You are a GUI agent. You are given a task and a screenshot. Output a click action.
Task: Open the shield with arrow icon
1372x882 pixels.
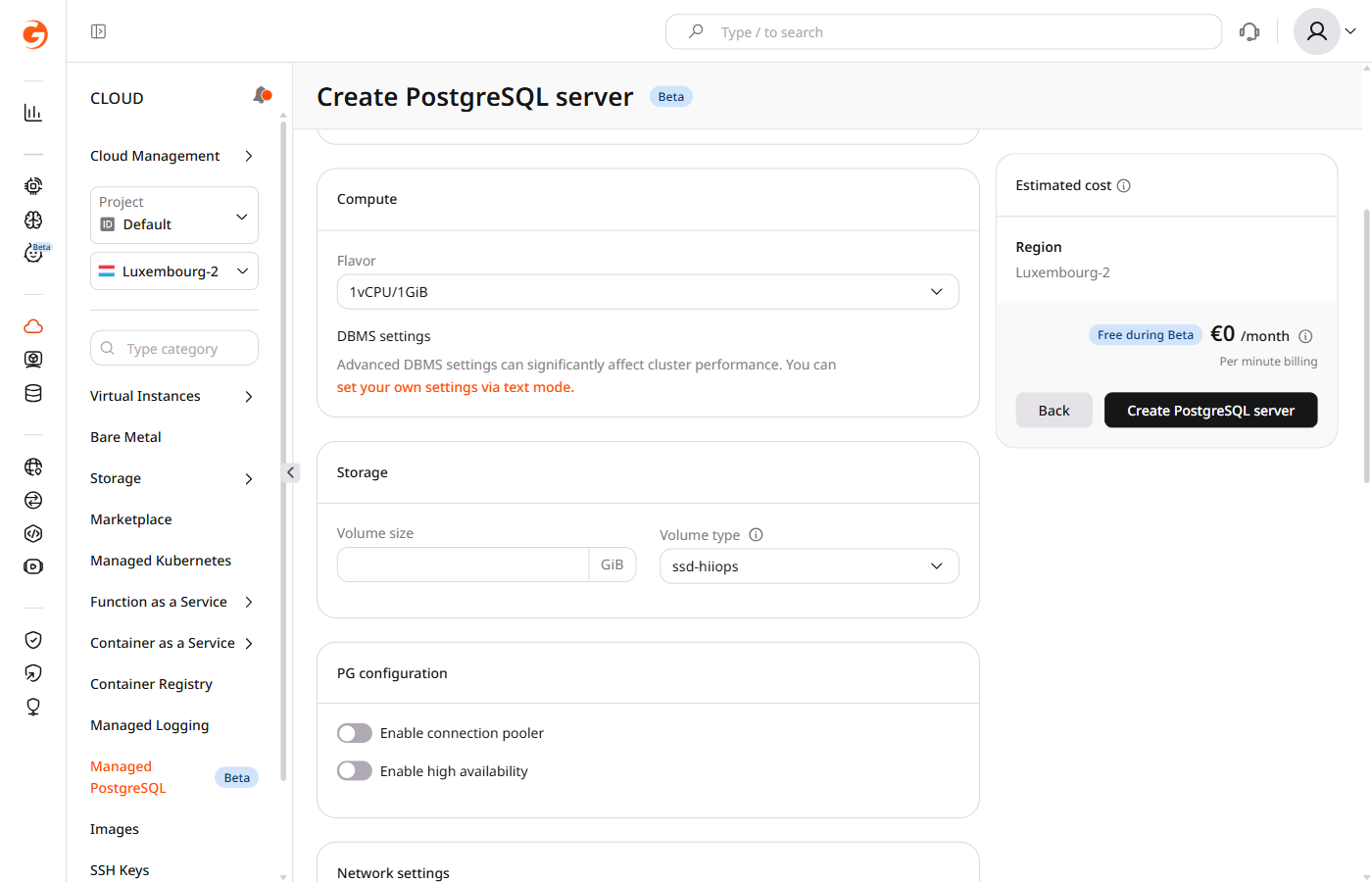pyautogui.click(x=33, y=673)
